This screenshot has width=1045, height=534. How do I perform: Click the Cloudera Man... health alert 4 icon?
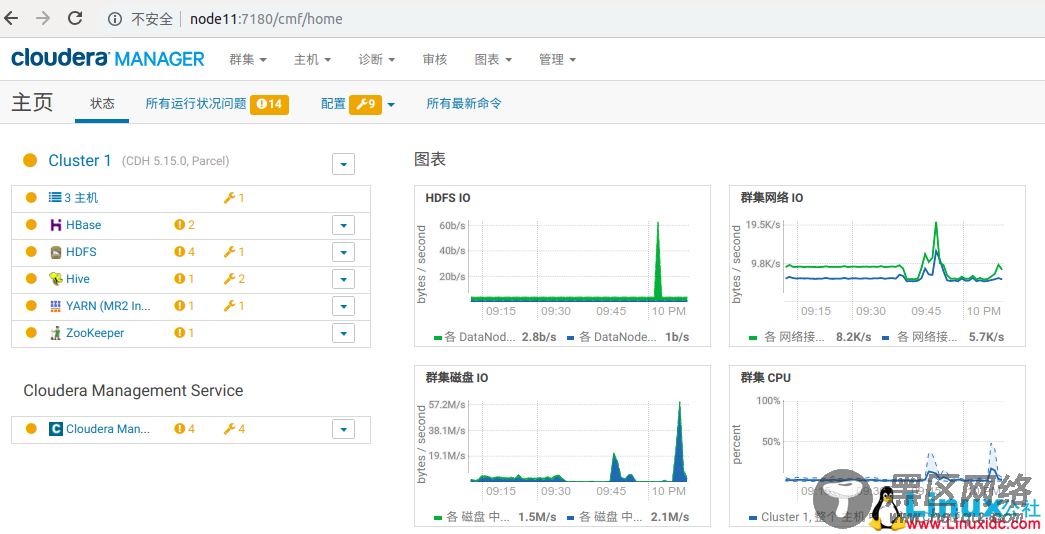pos(185,429)
